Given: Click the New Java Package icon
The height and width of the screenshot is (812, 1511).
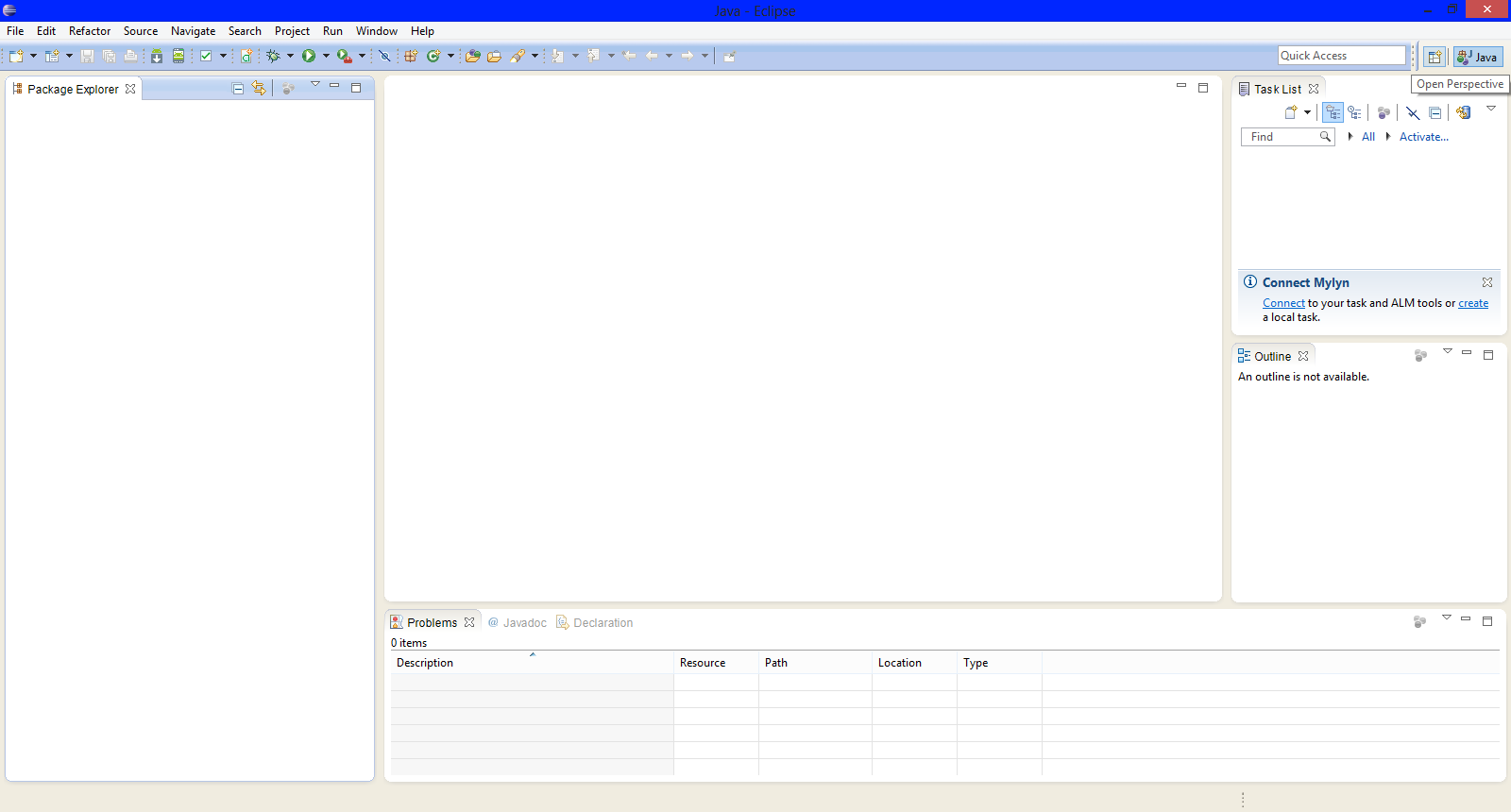Looking at the screenshot, I should click(411, 57).
